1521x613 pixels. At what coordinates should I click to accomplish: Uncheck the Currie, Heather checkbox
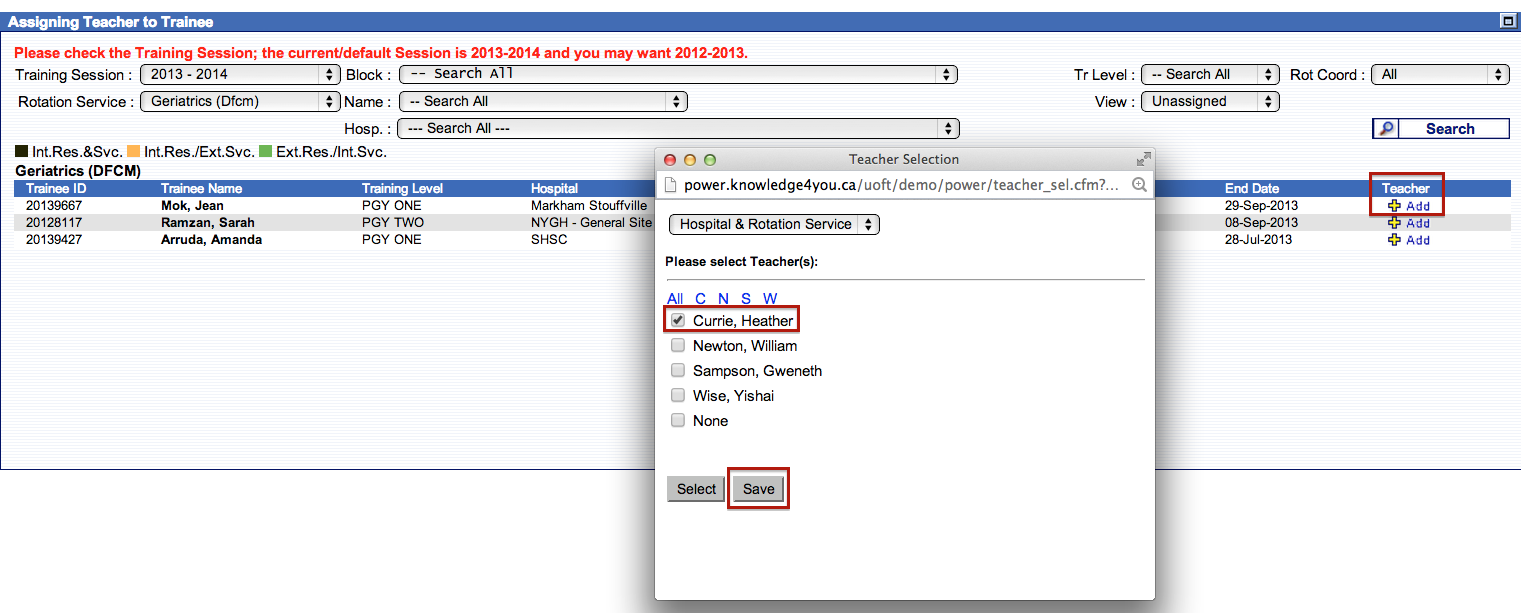pos(678,321)
